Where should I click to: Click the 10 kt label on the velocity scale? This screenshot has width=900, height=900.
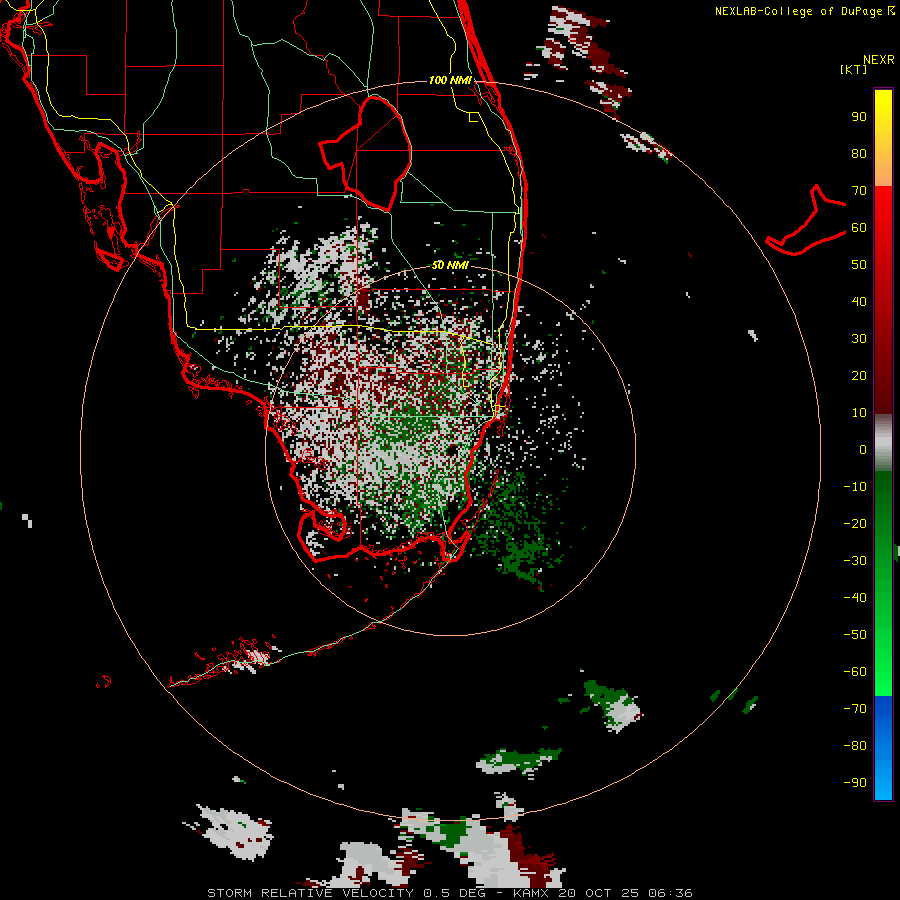859,413
